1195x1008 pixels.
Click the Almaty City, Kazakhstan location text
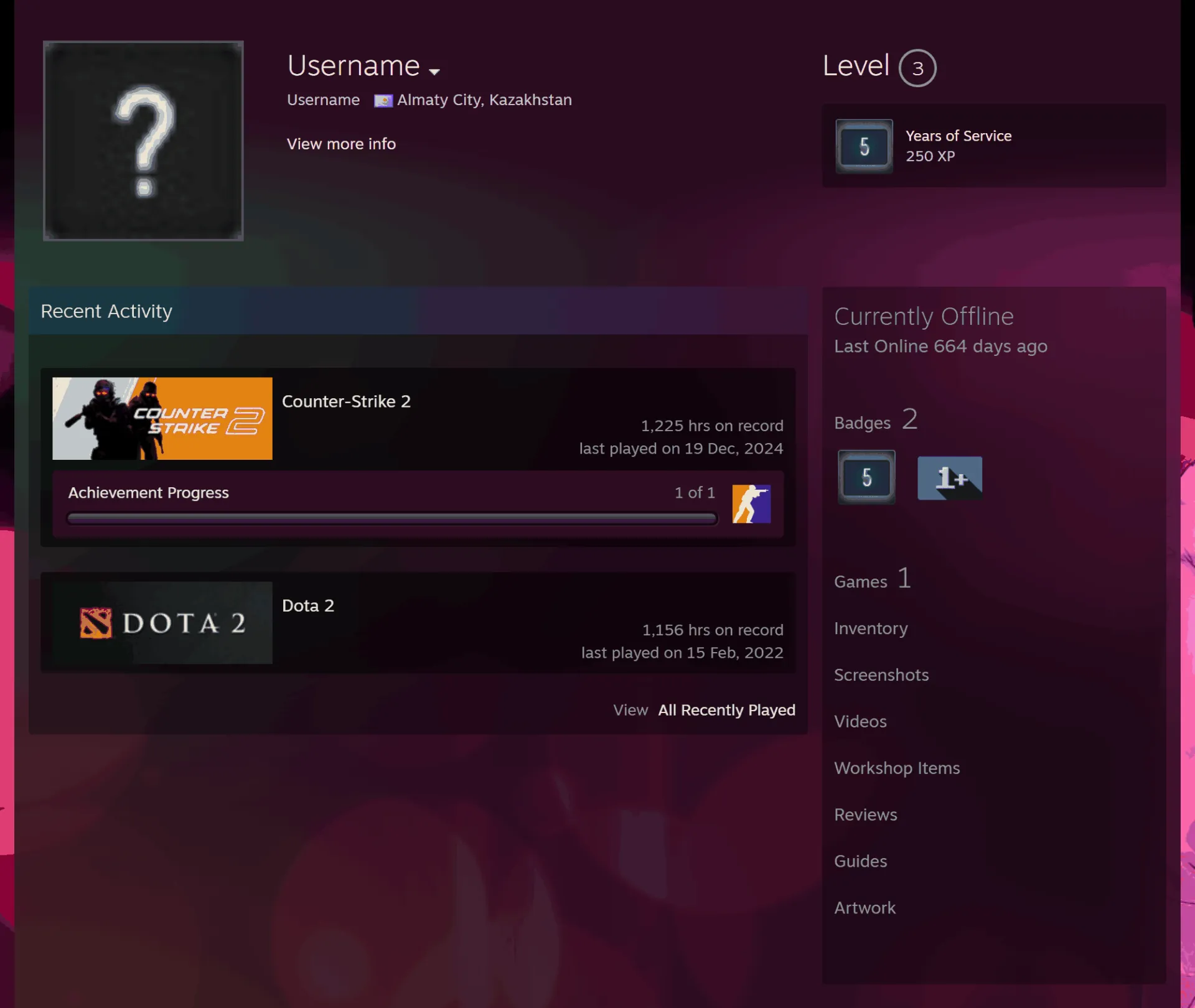tap(484, 100)
